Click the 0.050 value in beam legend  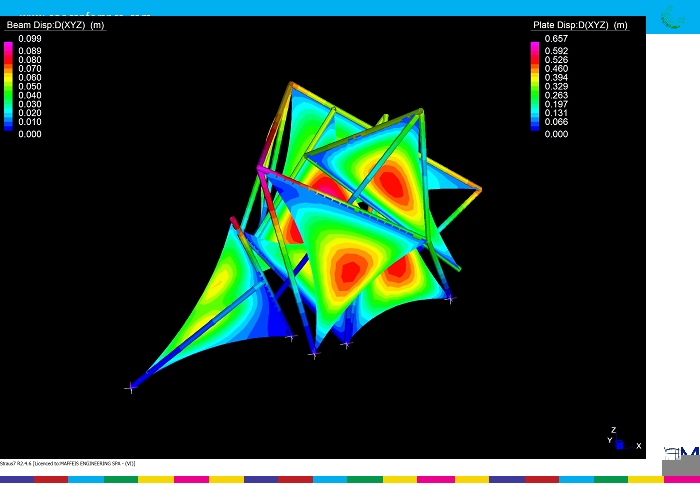(x=30, y=86)
